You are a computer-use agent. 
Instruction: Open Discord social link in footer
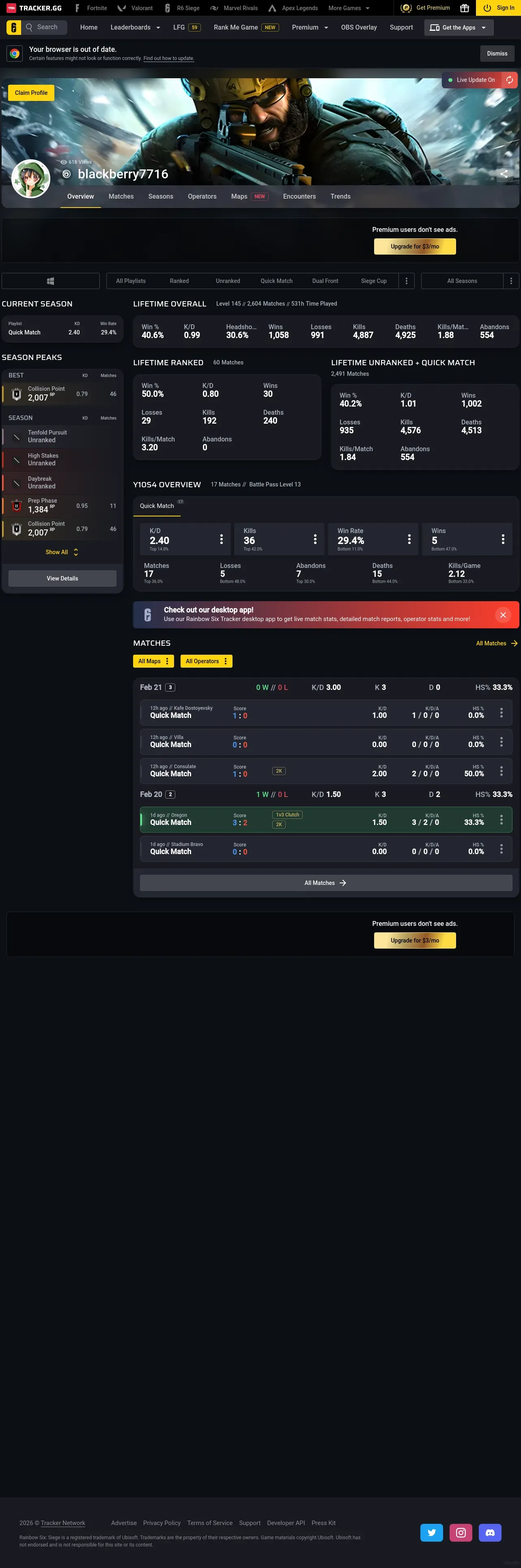(x=490, y=1532)
